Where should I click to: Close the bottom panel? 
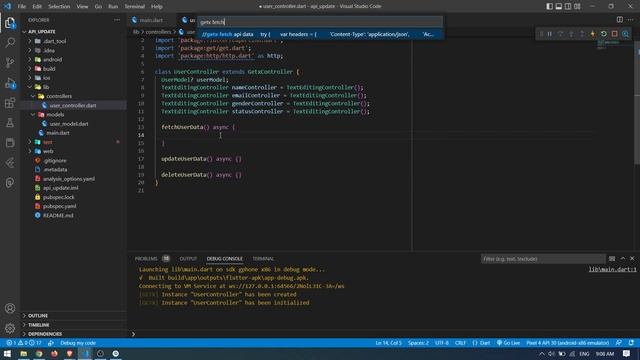pos(632,259)
